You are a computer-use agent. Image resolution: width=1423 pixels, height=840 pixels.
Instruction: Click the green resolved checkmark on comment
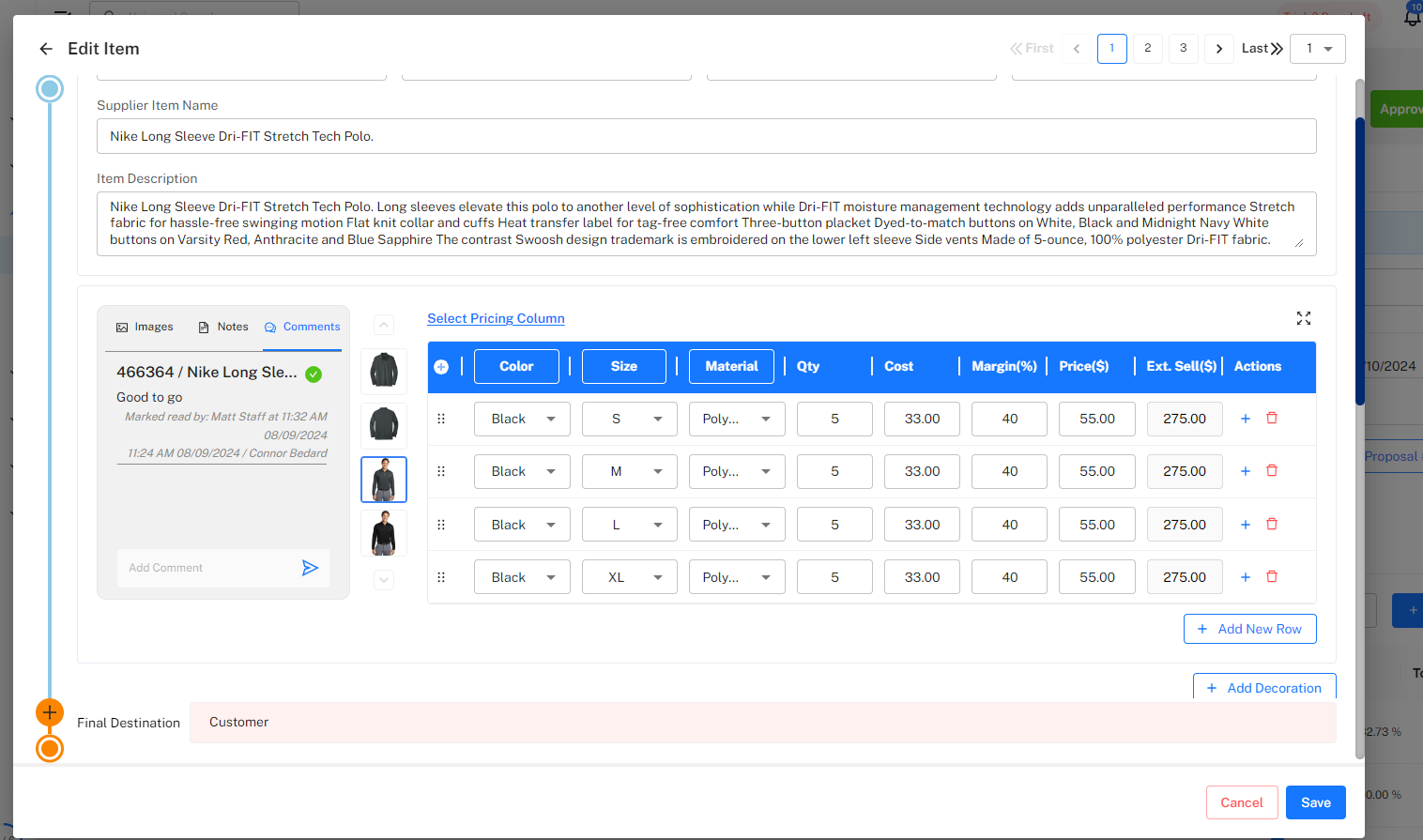(314, 374)
